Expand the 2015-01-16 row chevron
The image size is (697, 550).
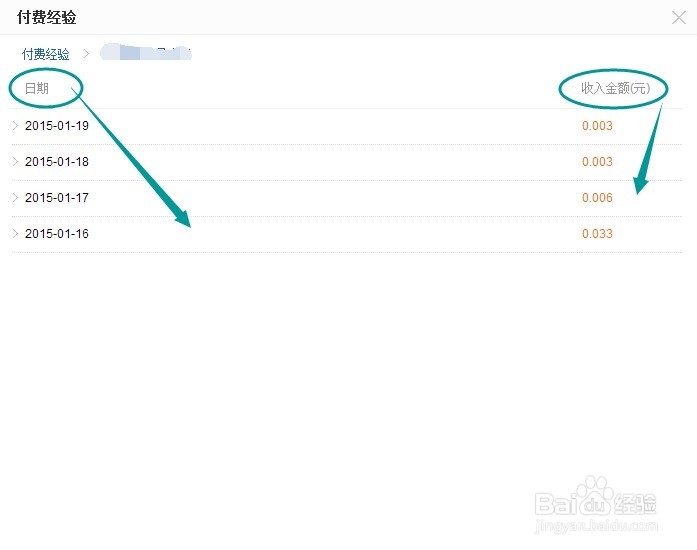(x=15, y=234)
